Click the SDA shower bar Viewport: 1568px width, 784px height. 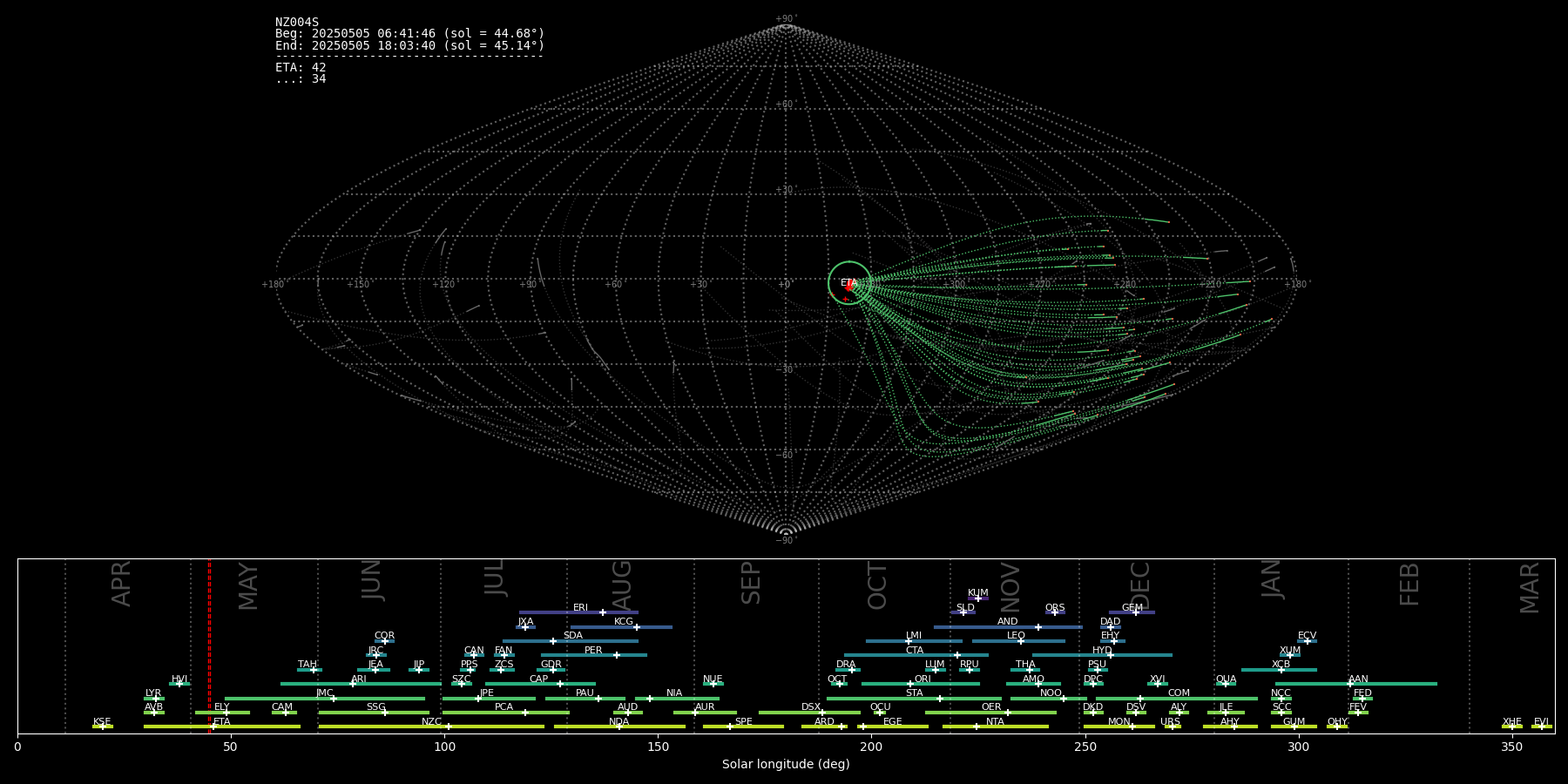click(570, 641)
